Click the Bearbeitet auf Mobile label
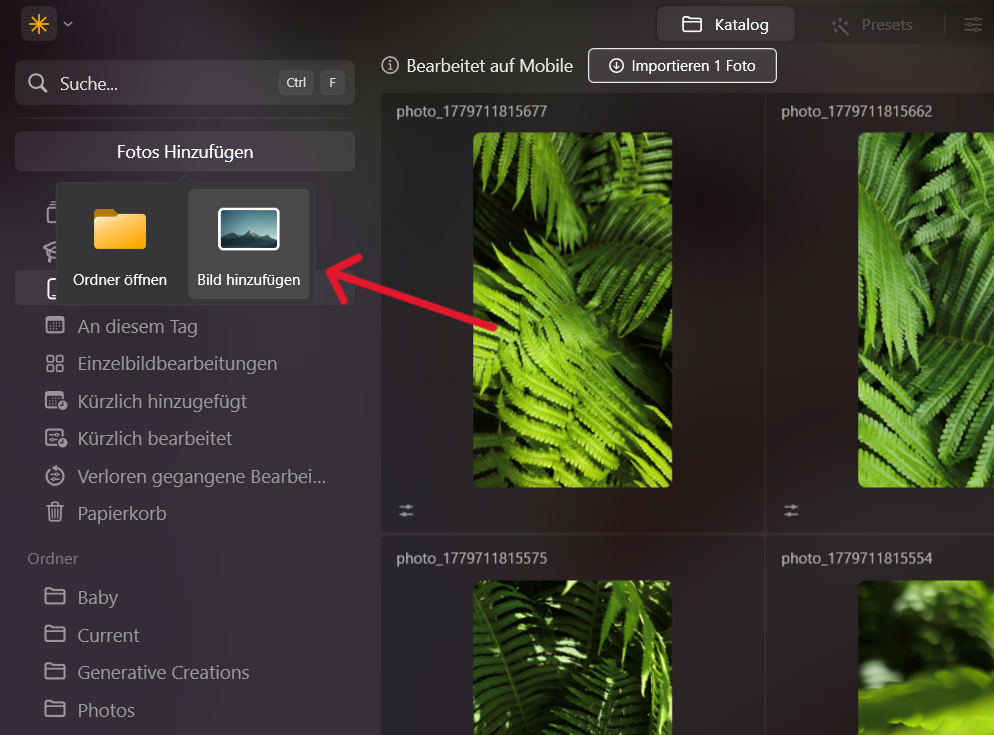Screen dimensions: 994x735 489,66
